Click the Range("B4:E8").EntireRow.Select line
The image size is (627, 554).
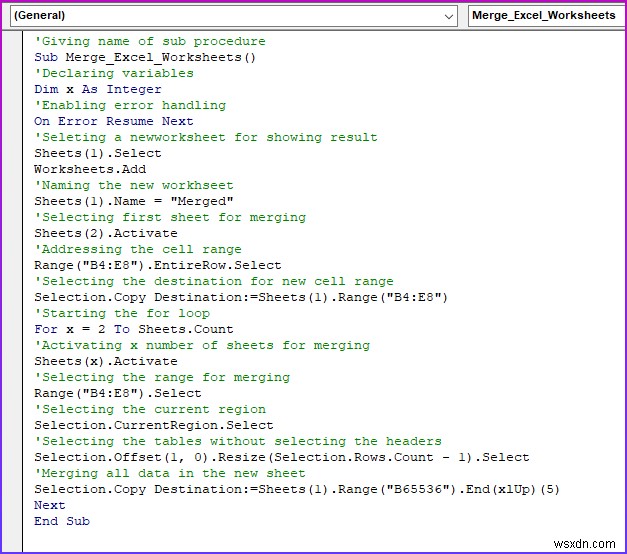158,265
